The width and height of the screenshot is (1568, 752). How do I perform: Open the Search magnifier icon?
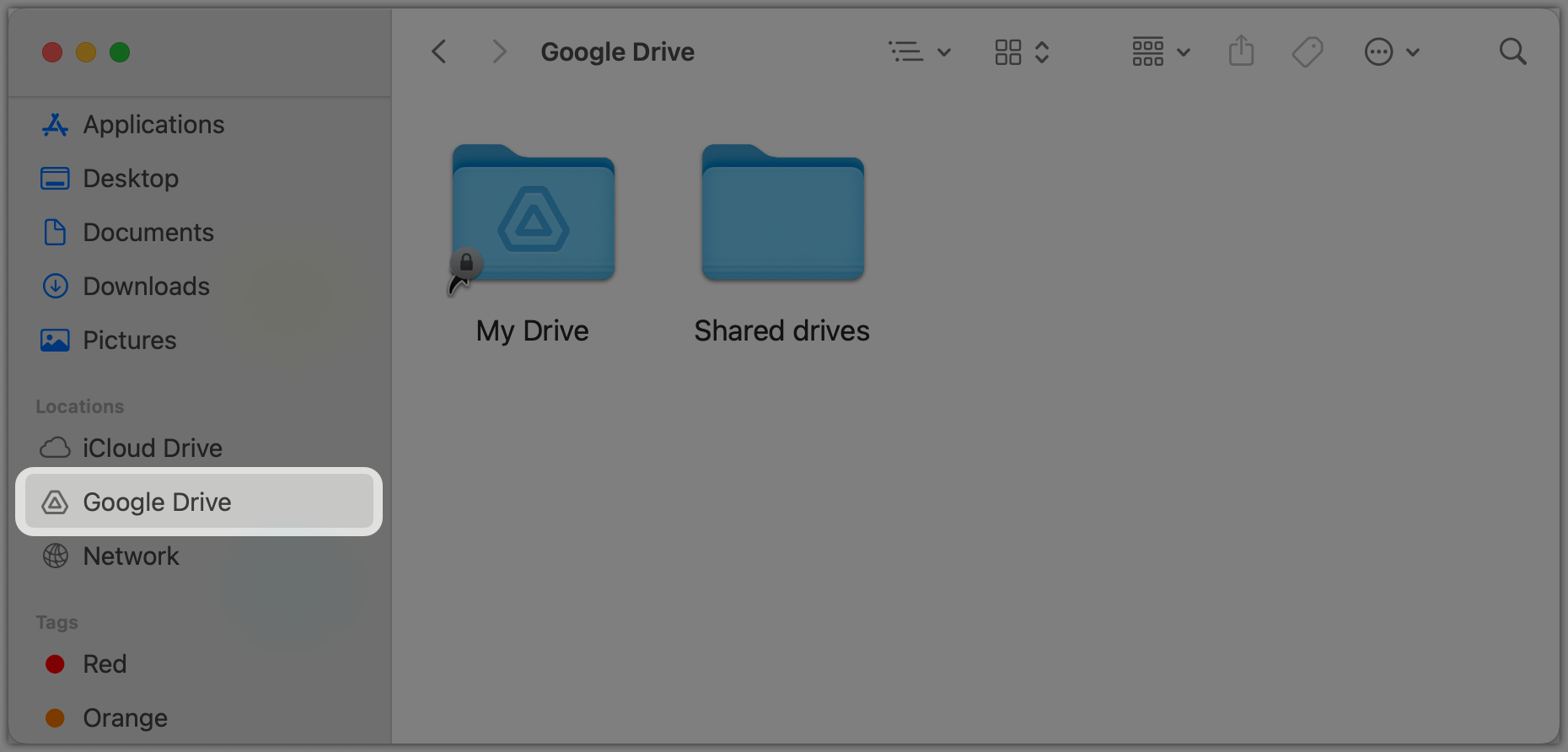(1513, 52)
